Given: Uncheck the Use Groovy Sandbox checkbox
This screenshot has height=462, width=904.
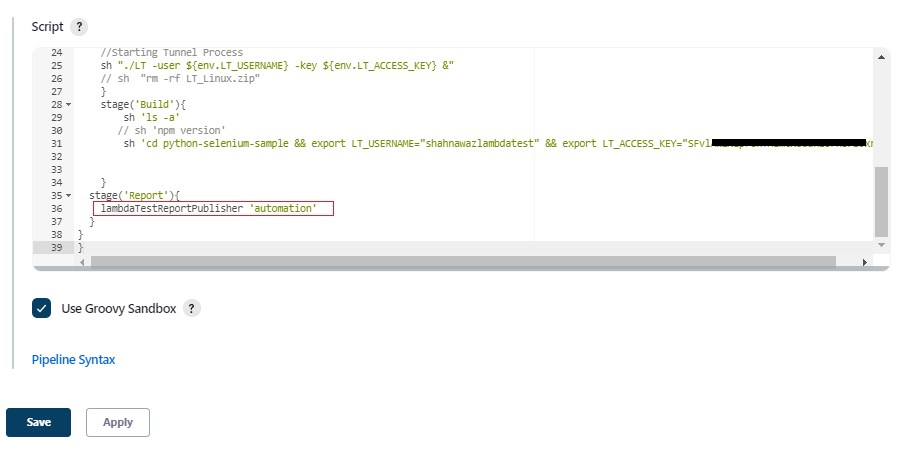Looking at the screenshot, I should point(41,308).
